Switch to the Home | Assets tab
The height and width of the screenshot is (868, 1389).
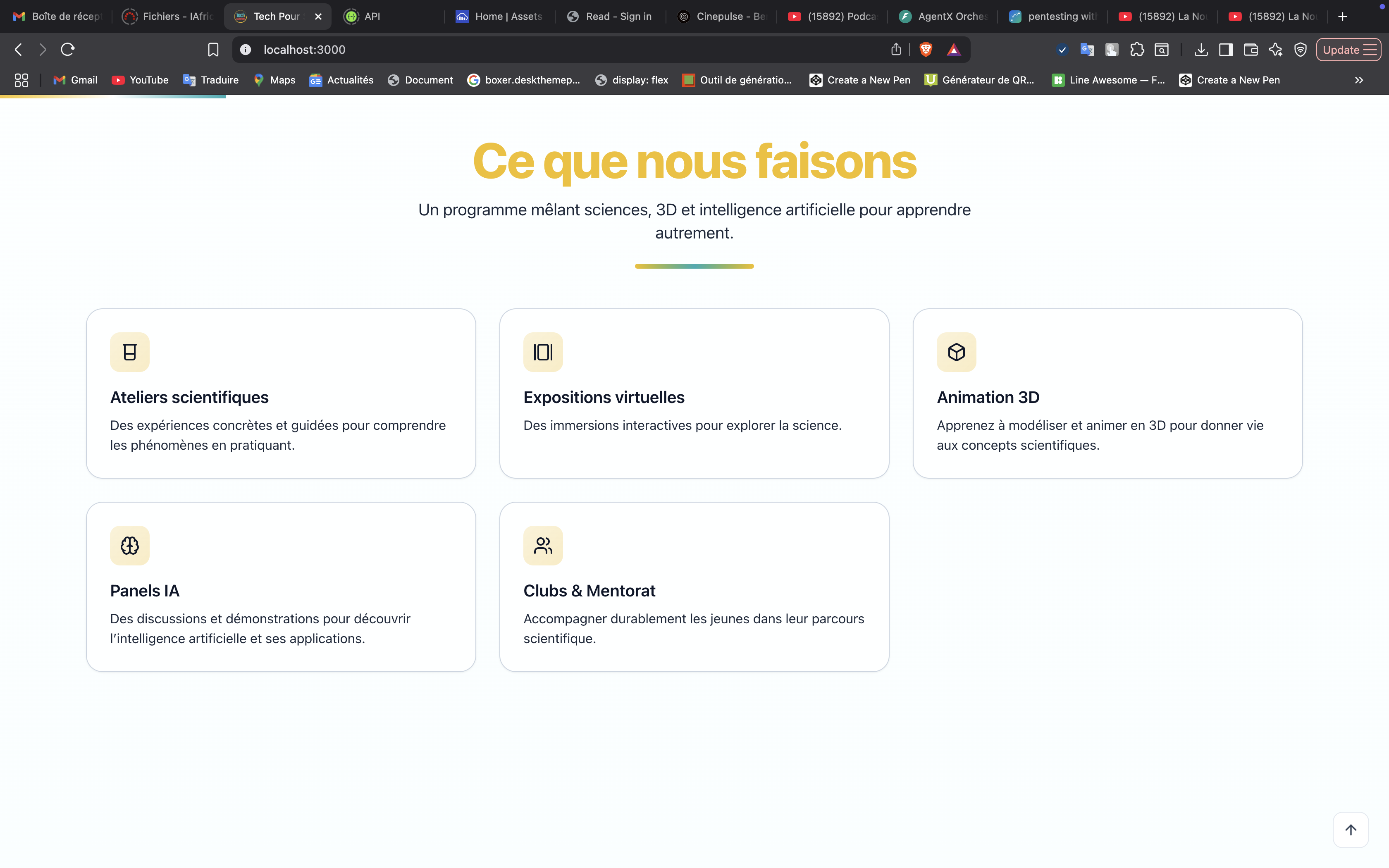pos(499,16)
